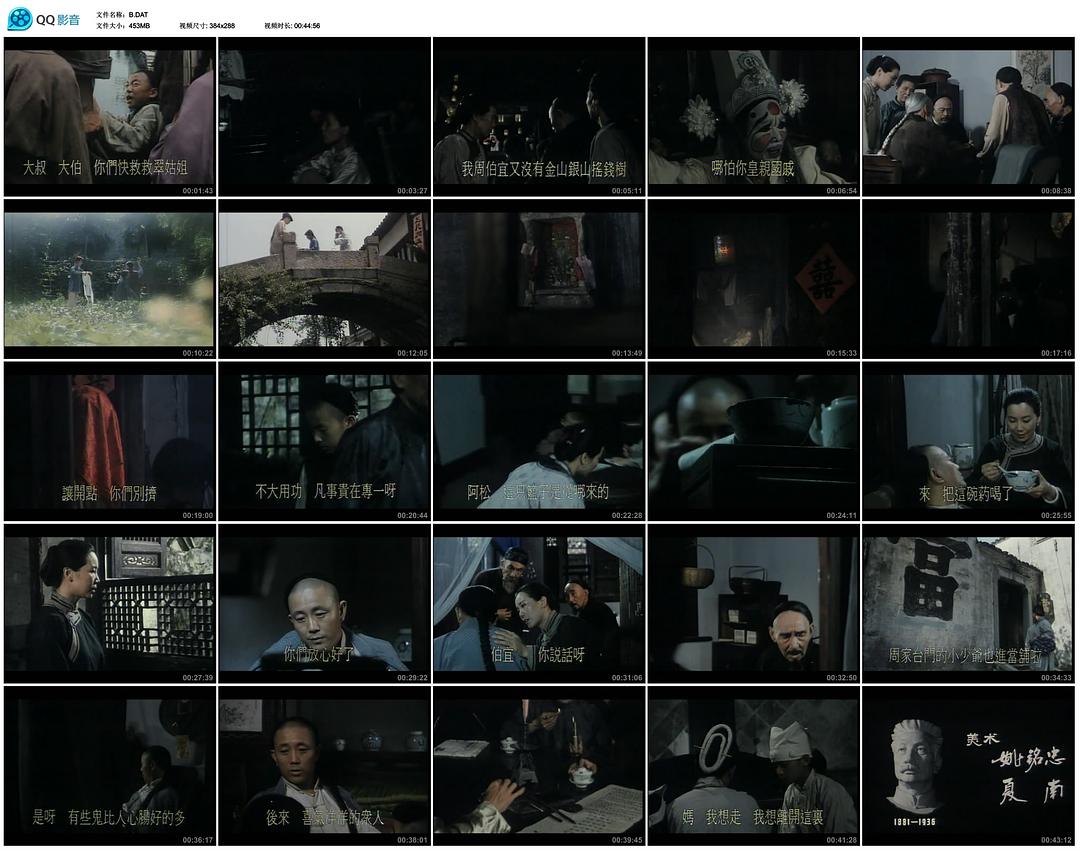Select the thumbnail timestamped 00:25:55
The image size is (1080, 850).
click(x=967, y=441)
